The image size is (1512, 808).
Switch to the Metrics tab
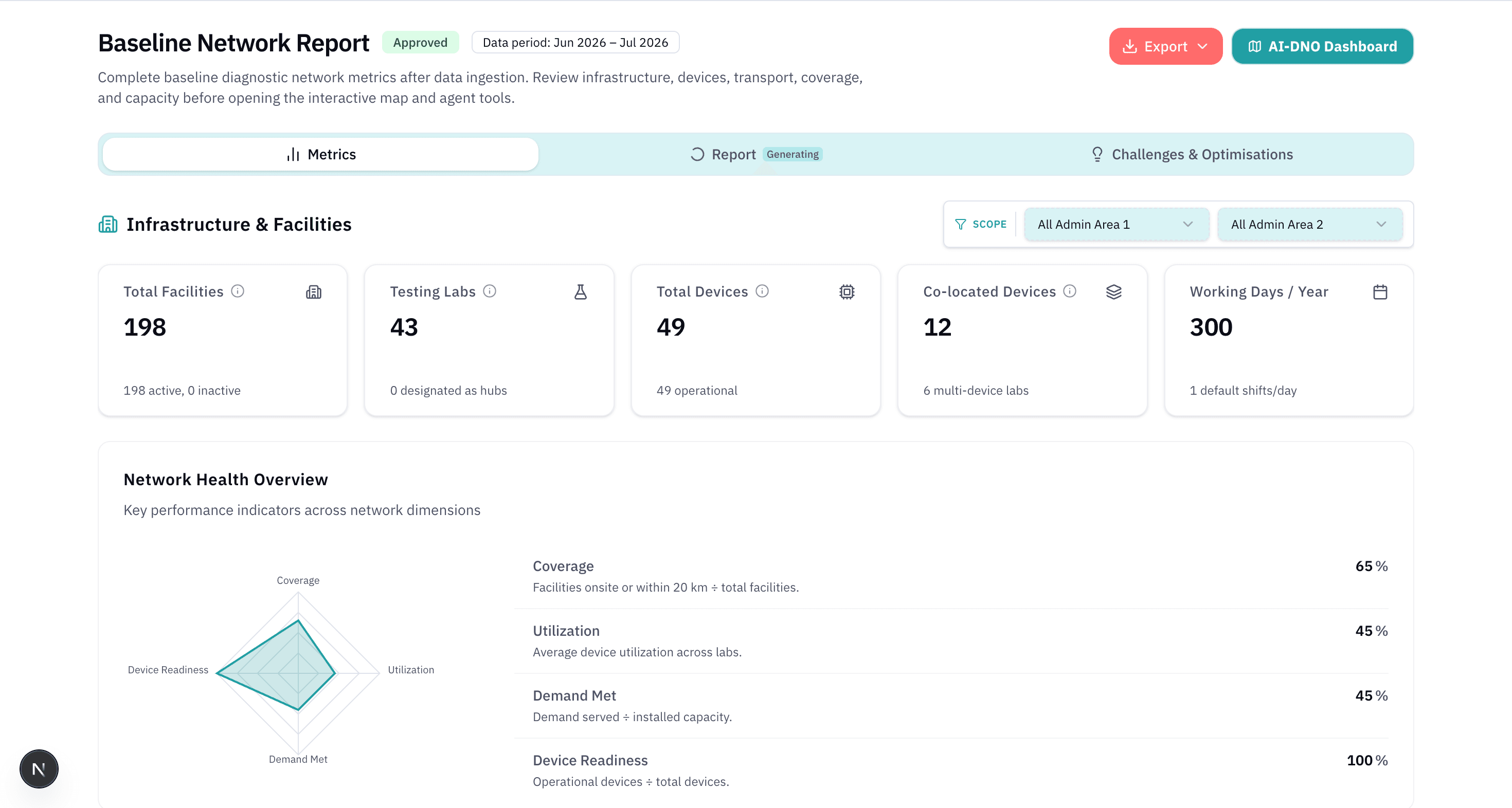pyautogui.click(x=320, y=154)
